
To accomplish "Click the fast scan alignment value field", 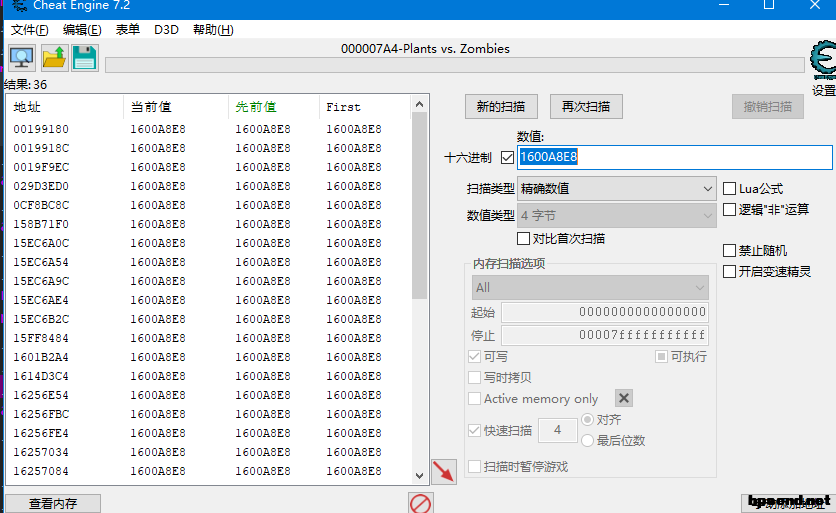I will pyautogui.click(x=558, y=430).
